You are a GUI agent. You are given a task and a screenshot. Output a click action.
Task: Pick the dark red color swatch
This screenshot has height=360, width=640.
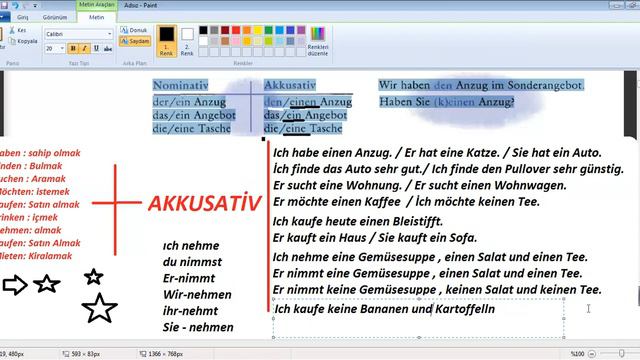point(225,30)
